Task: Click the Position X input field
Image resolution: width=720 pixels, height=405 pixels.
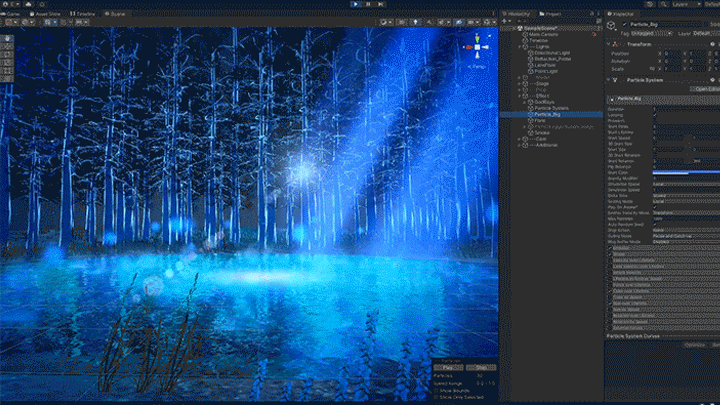Action: 673,54
